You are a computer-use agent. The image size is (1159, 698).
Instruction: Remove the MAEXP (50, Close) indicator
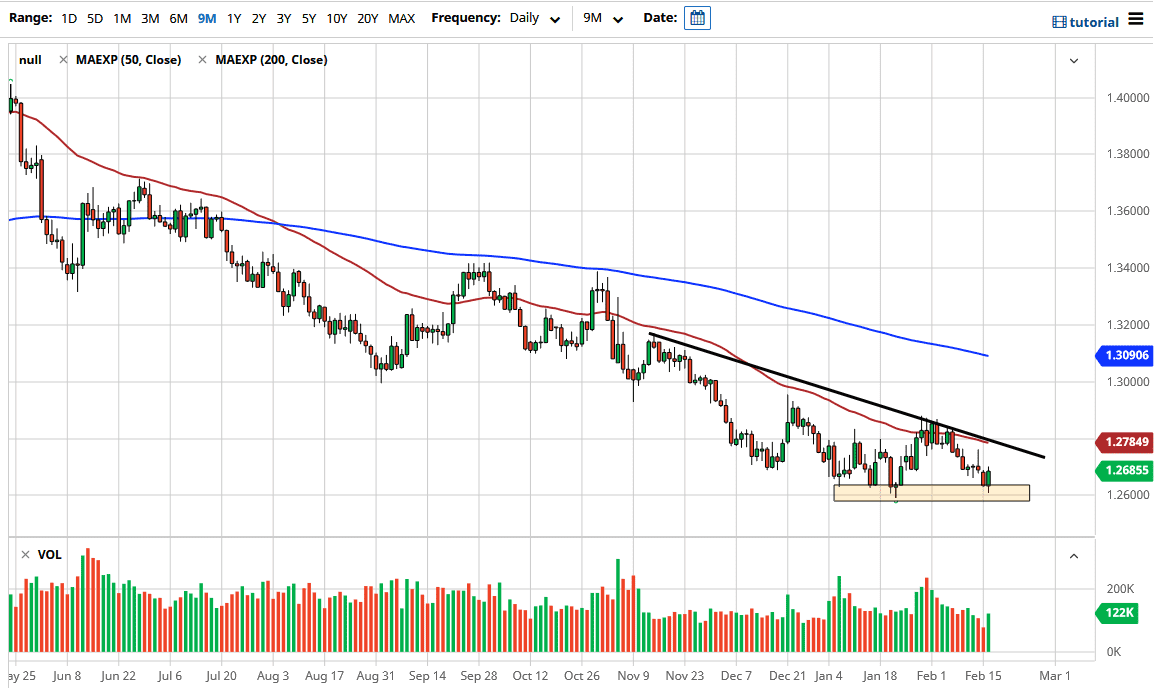(64, 59)
